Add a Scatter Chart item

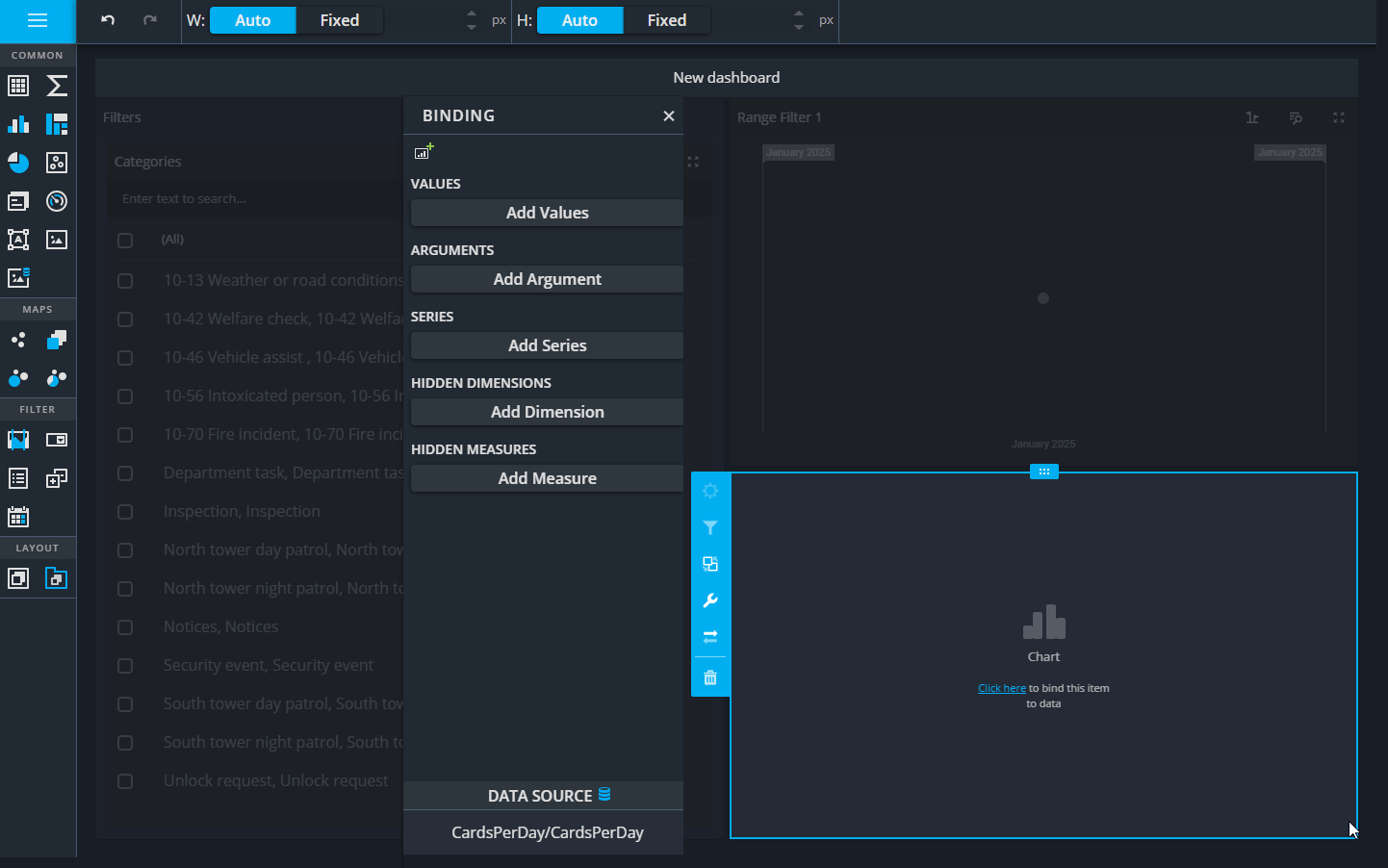57,163
